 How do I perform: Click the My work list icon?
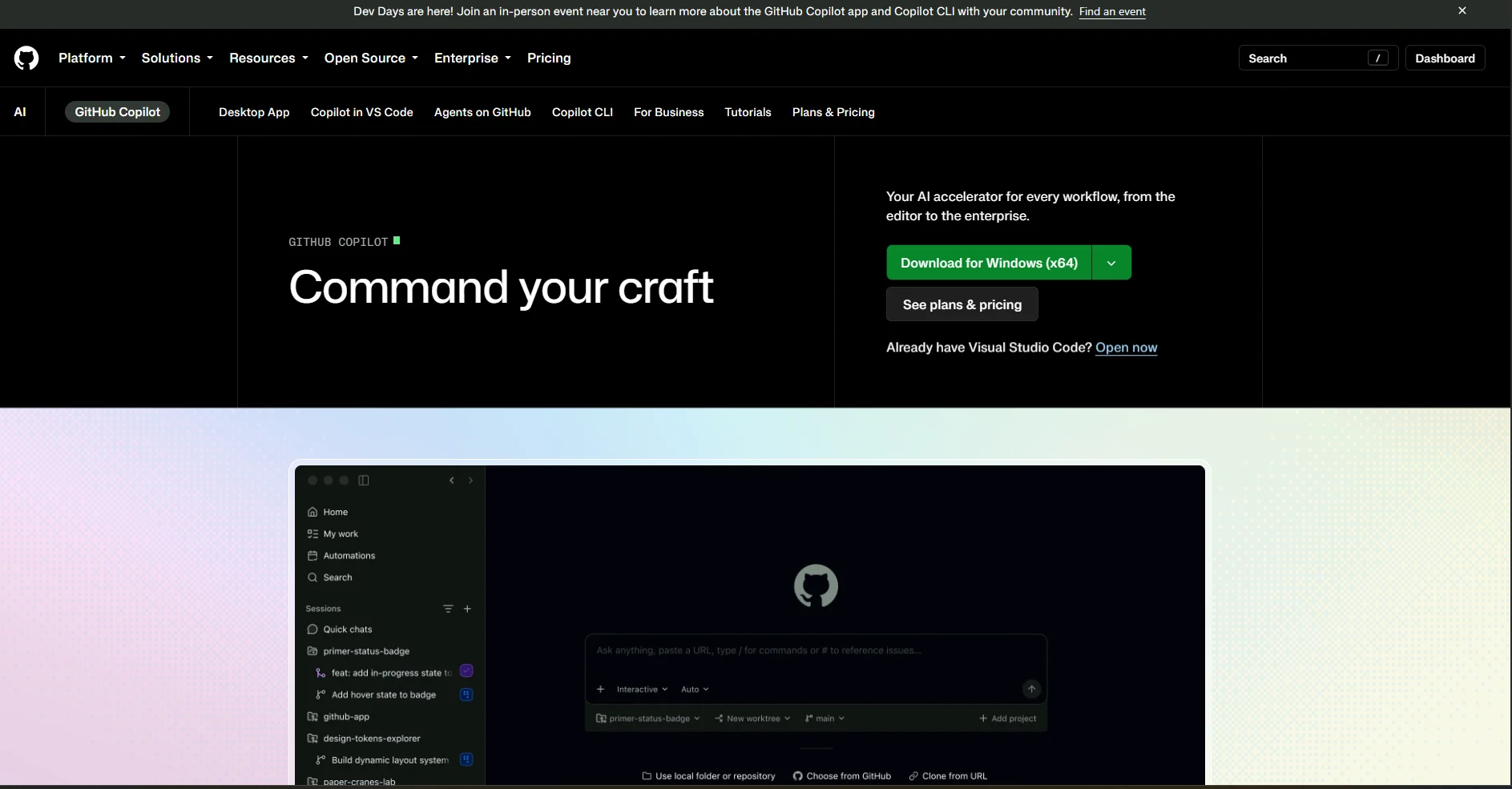312,533
